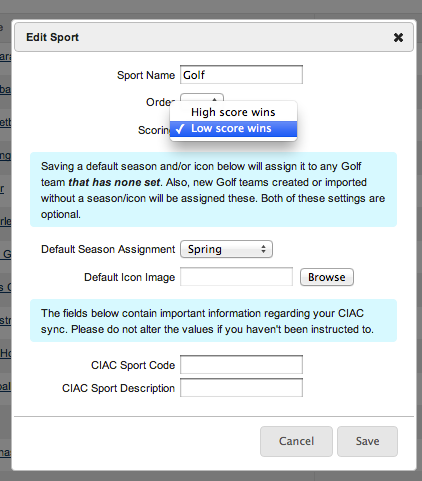Click the Browse button for icon image
This screenshot has height=481, width=422.
(327, 277)
